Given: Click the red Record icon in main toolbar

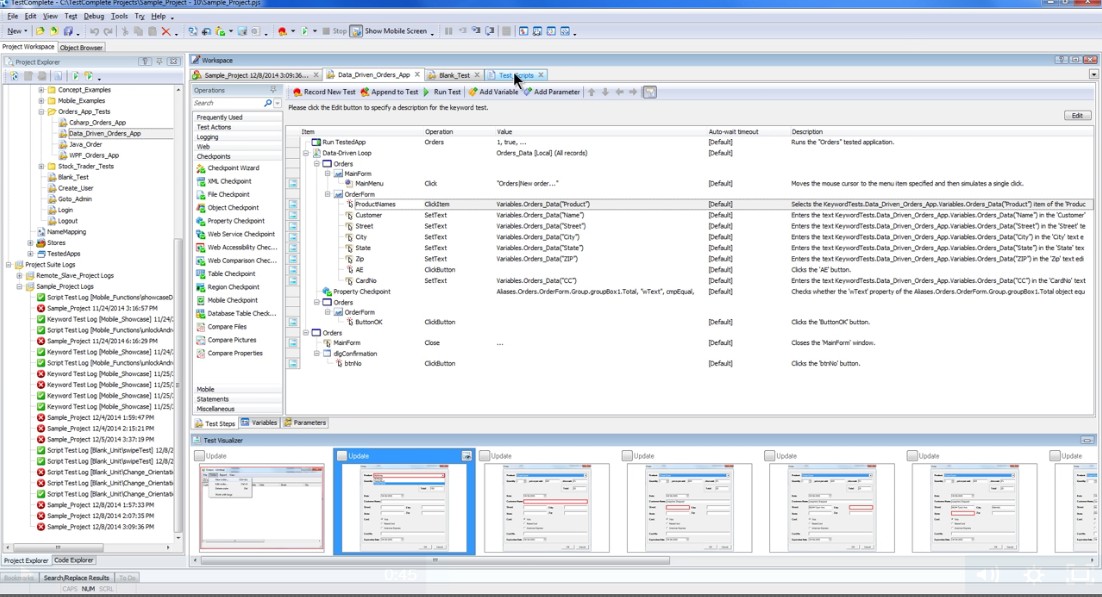Looking at the screenshot, I should point(283,32).
